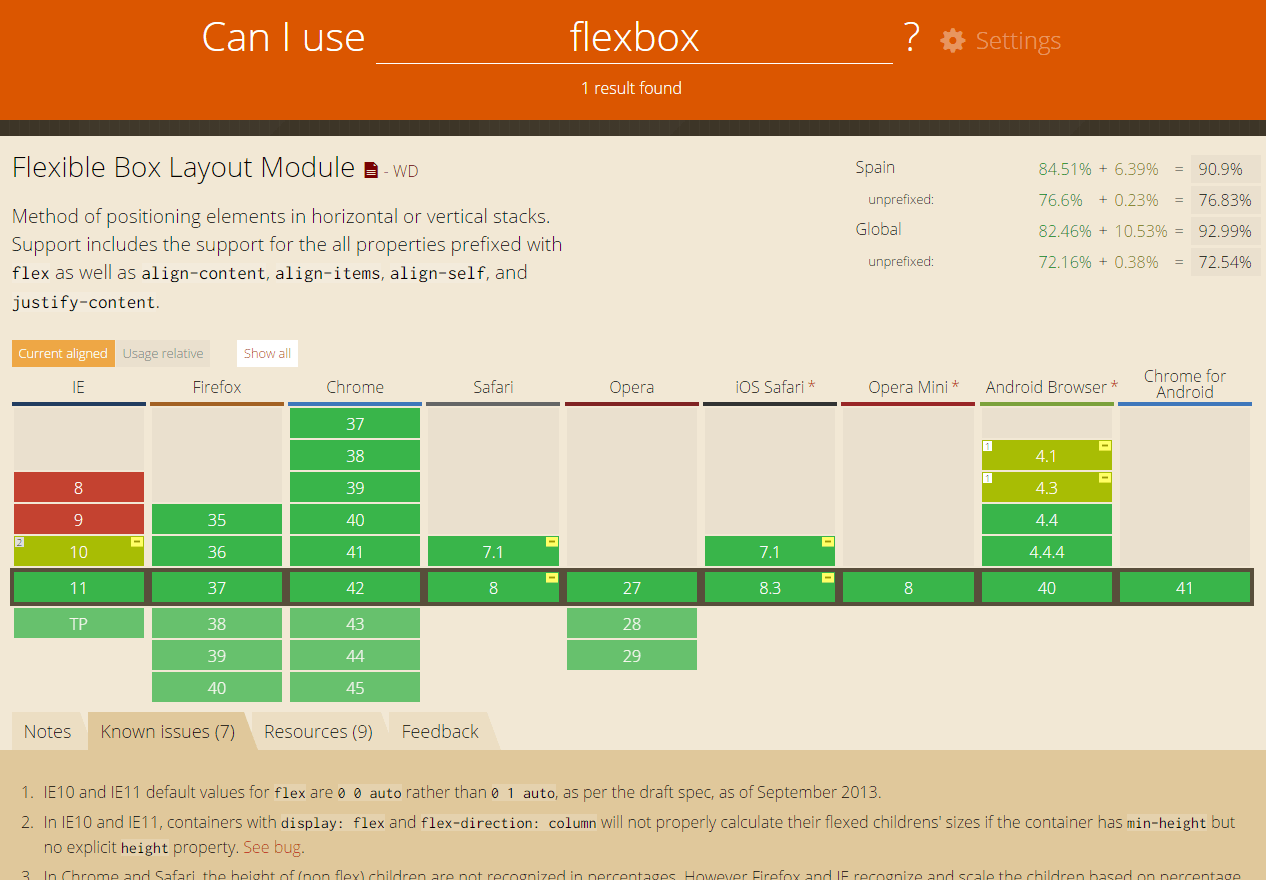Click the Safari column header
Viewport: 1266px width, 880px height.
point(493,387)
